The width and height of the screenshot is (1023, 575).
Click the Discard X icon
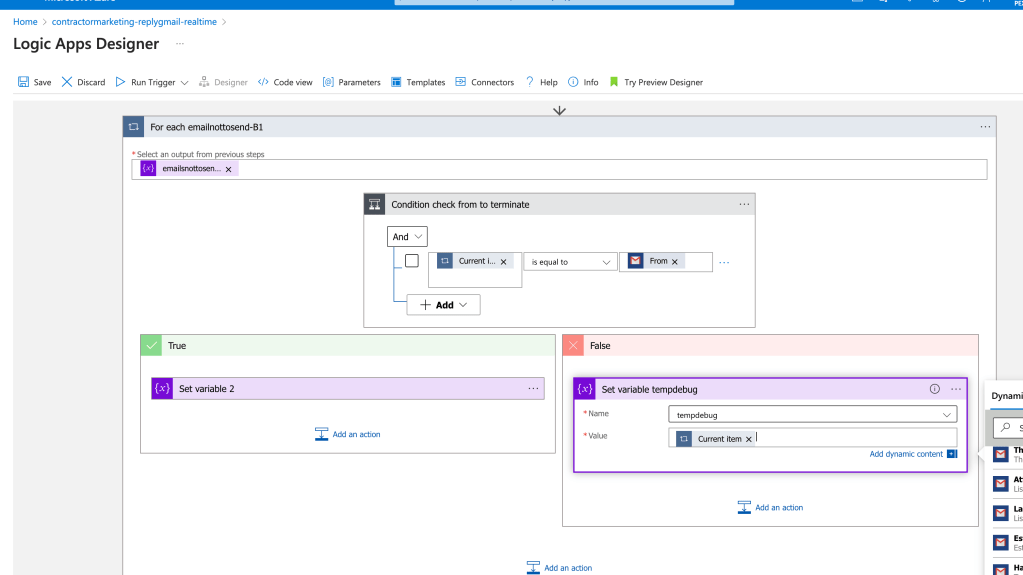[67, 82]
